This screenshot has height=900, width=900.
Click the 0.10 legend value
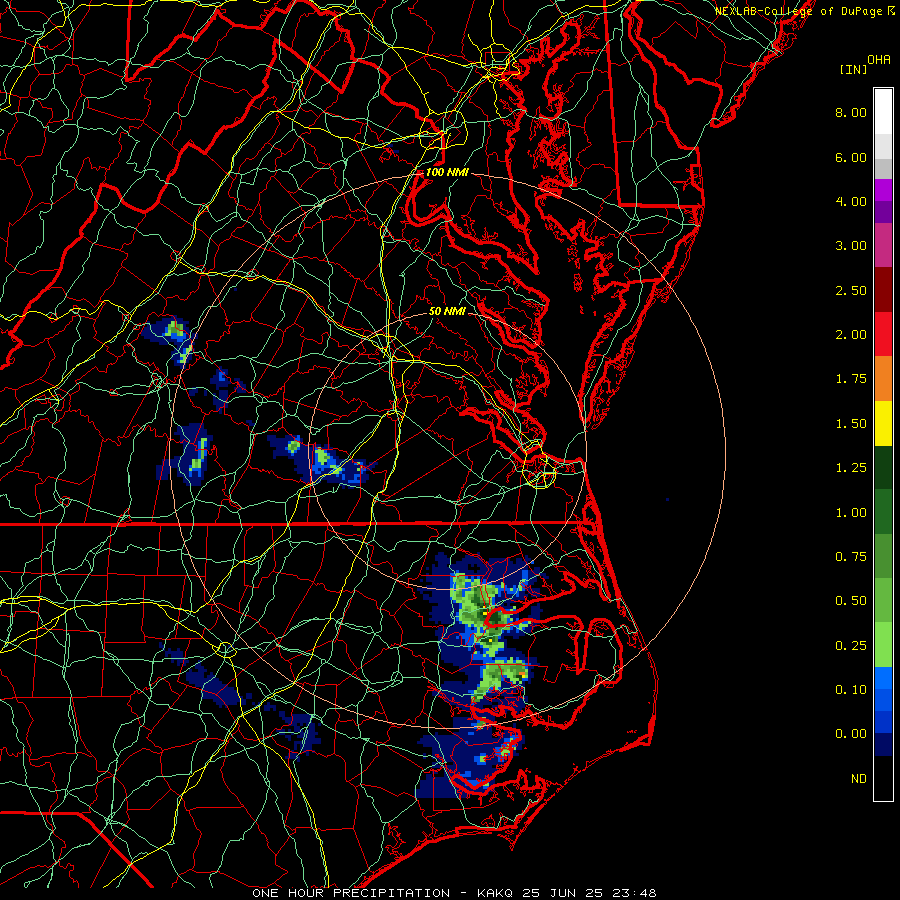pos(851,690)
